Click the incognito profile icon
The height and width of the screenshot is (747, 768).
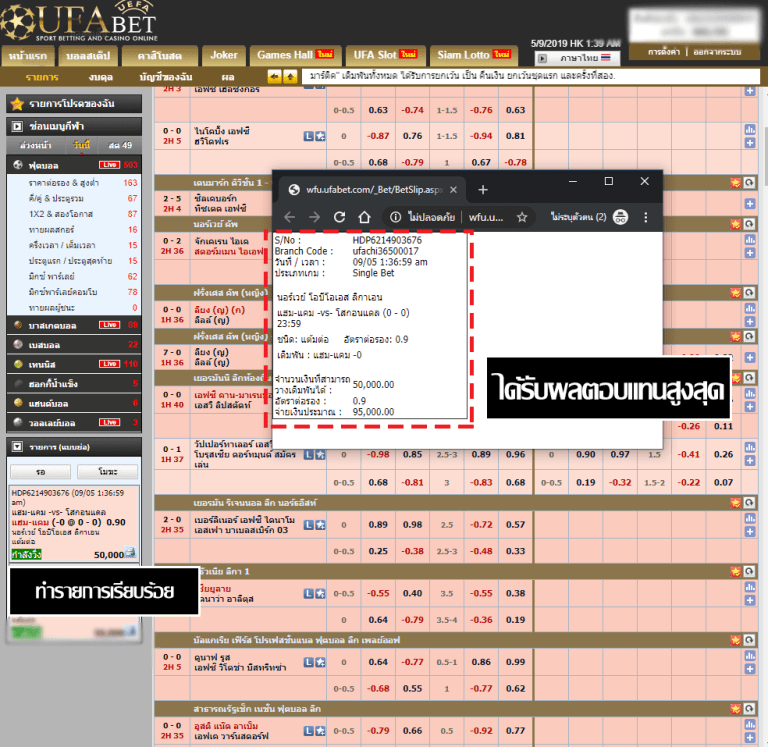click(x=621, y=217)
